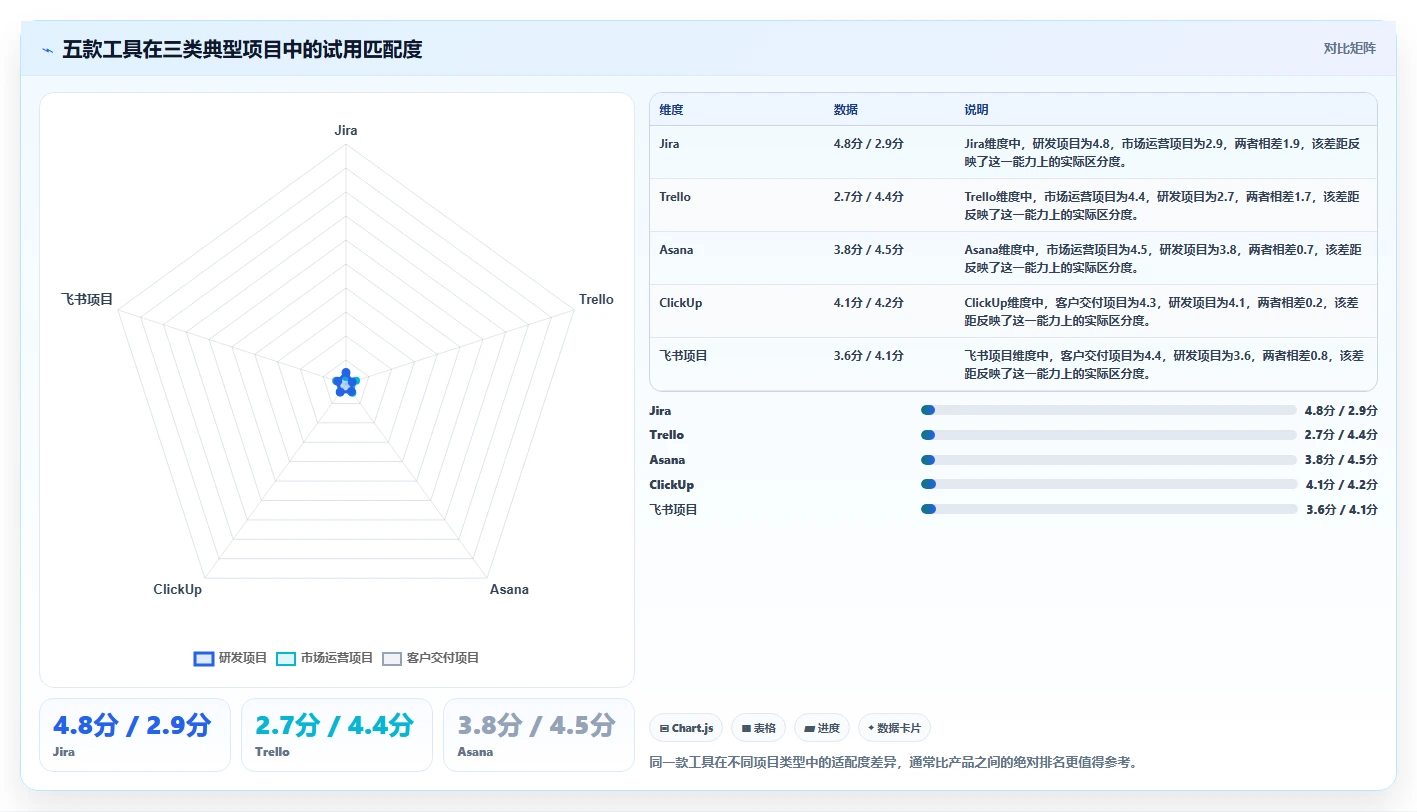Click the 维度 column header
The height and width of the screenshot is (812, 1417).
pos(671,110)
